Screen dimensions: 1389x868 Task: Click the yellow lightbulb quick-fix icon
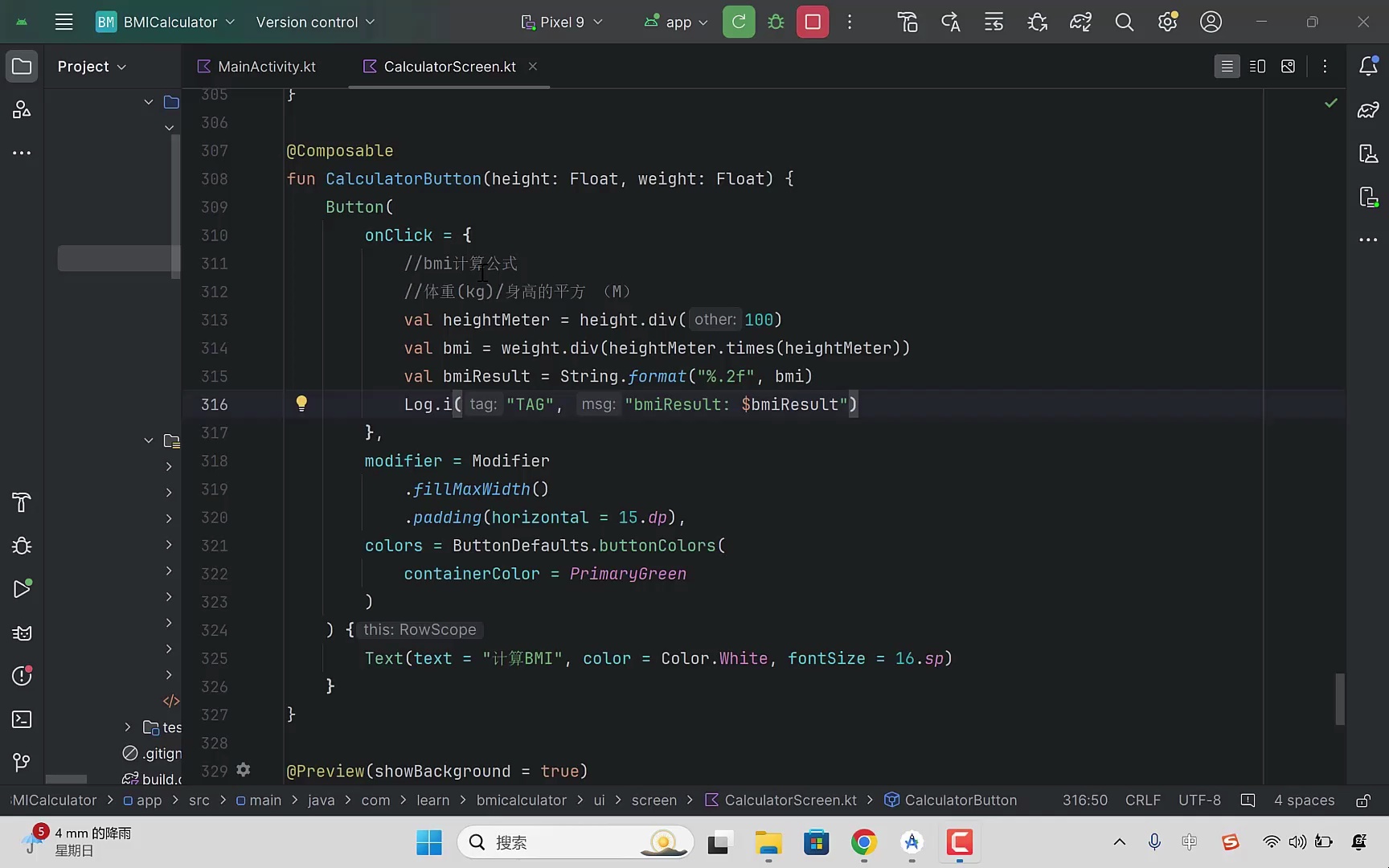pyautogui.click(x=301, y=403)
